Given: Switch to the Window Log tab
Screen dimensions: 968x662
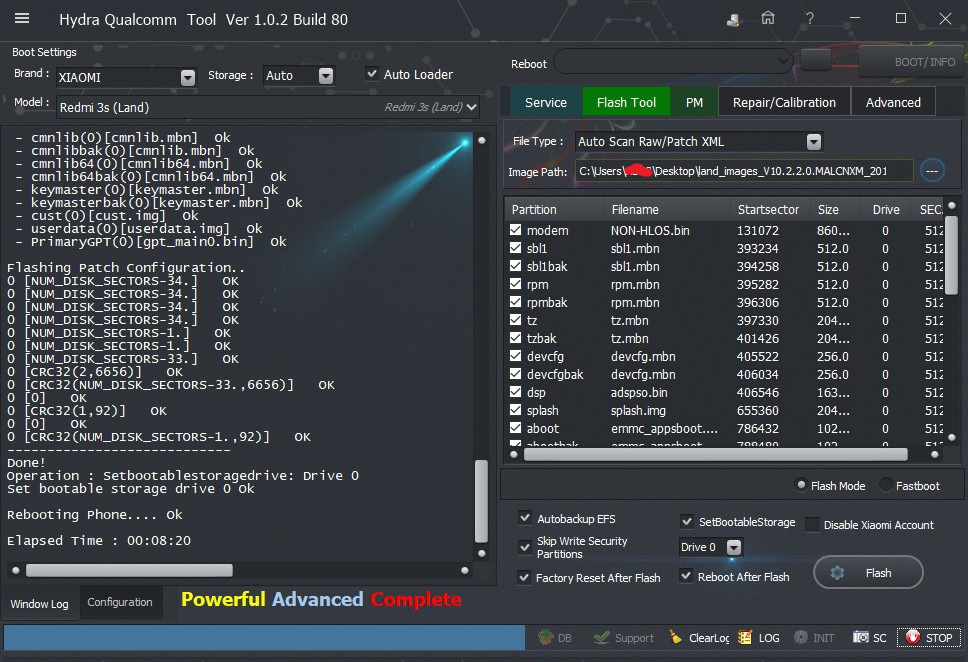Looking at the screenshot, I should 40,603.
